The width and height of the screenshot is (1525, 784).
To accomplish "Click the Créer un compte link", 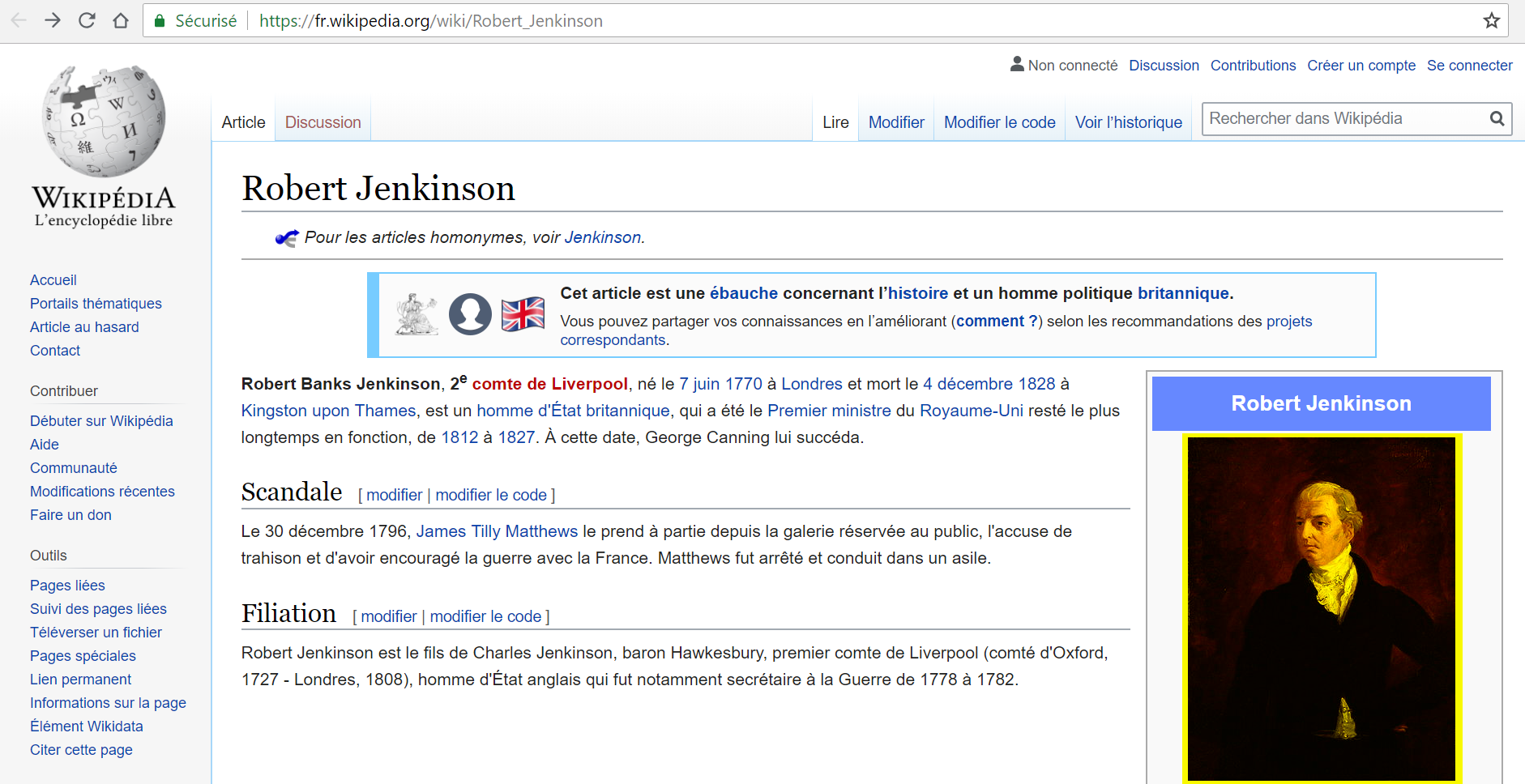I will point(1361,66).
